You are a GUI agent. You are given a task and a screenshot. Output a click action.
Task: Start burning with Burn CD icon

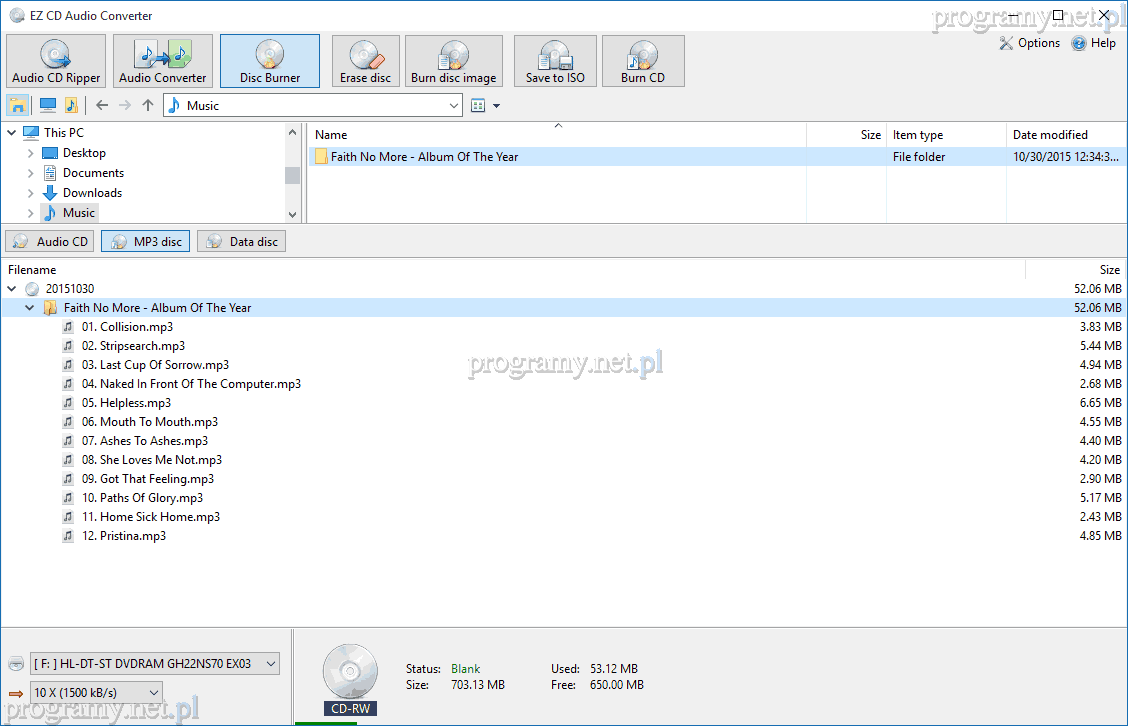(642, 61)
